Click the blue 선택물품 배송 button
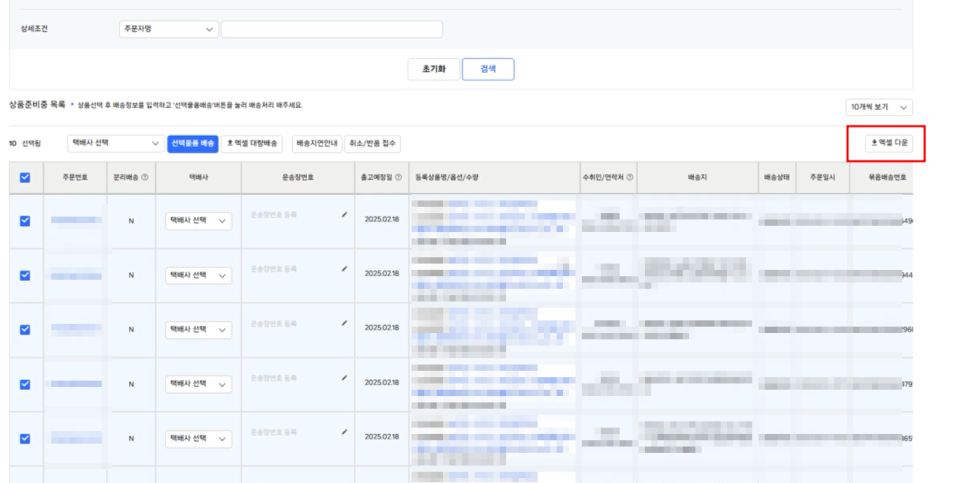The width and height of the screenshot is (966, 483). click(192, 144)
